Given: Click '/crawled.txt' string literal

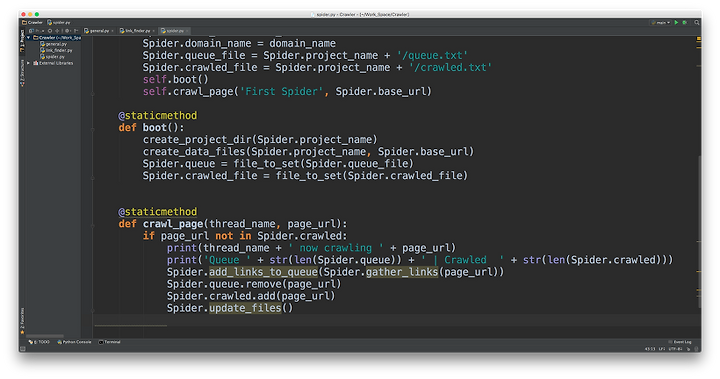Looking at the screenshot, I should (450, 68).
